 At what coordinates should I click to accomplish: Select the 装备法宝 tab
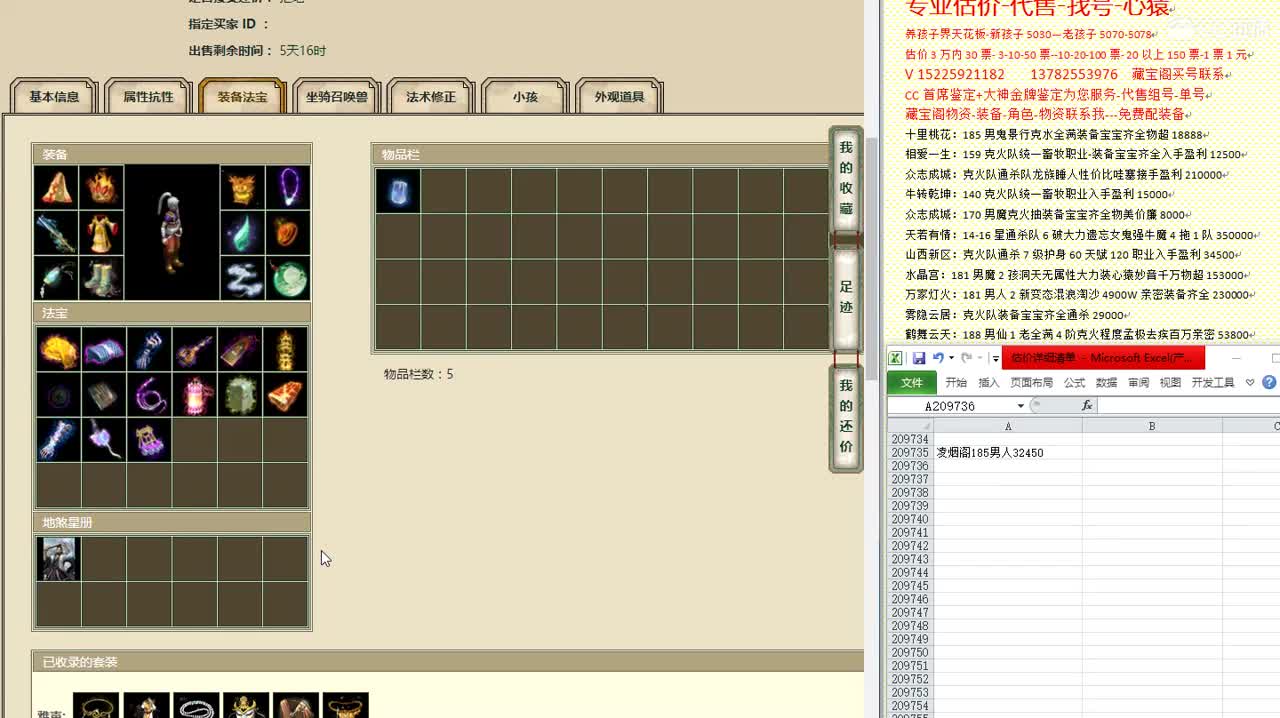pyautogui.click(x=242, y=97)
